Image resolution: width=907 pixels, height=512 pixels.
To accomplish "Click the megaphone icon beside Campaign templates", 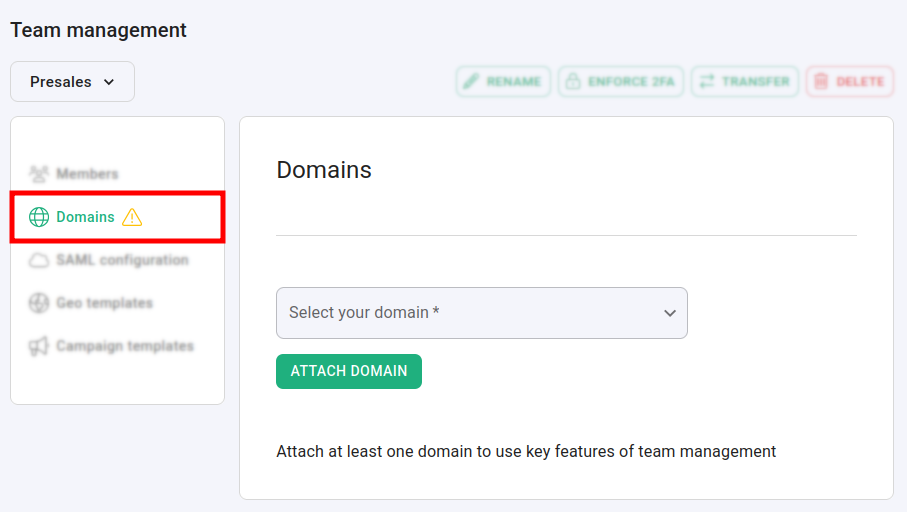I will [x=39, y=346].
